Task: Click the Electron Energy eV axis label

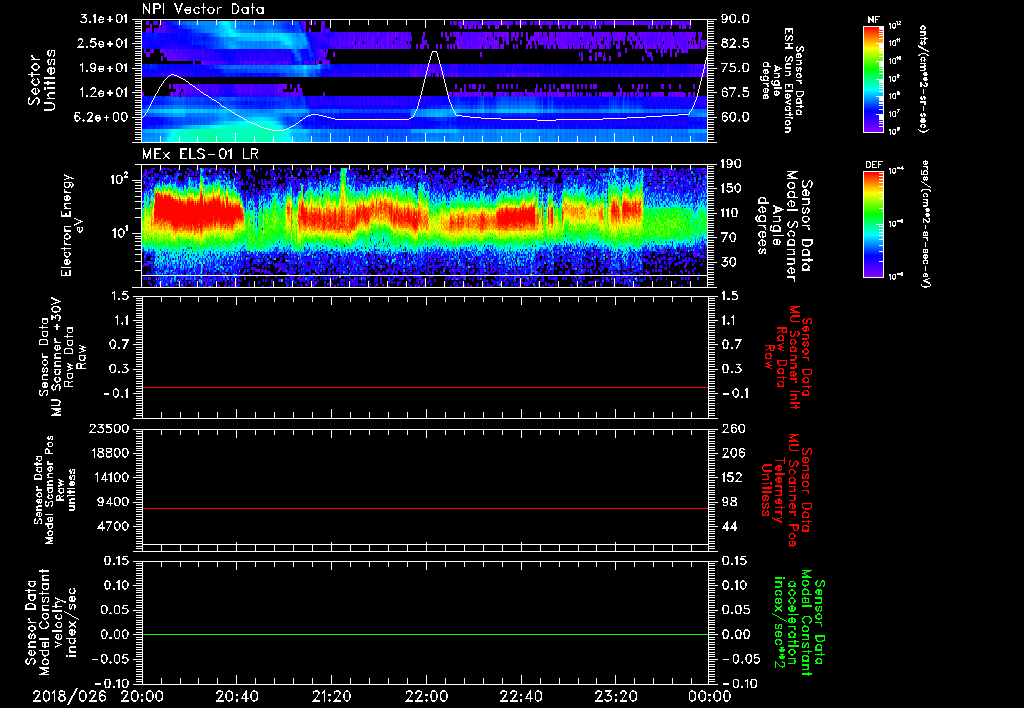Action: click(x=72, y=225)
